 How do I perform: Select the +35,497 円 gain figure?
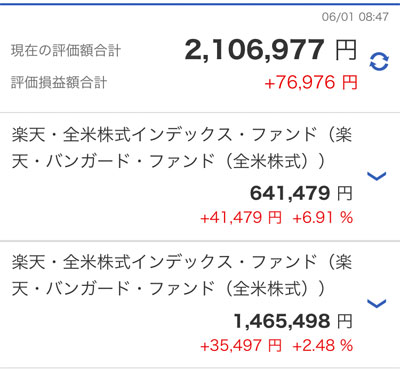pyautogui.click(x=241, y=345)
